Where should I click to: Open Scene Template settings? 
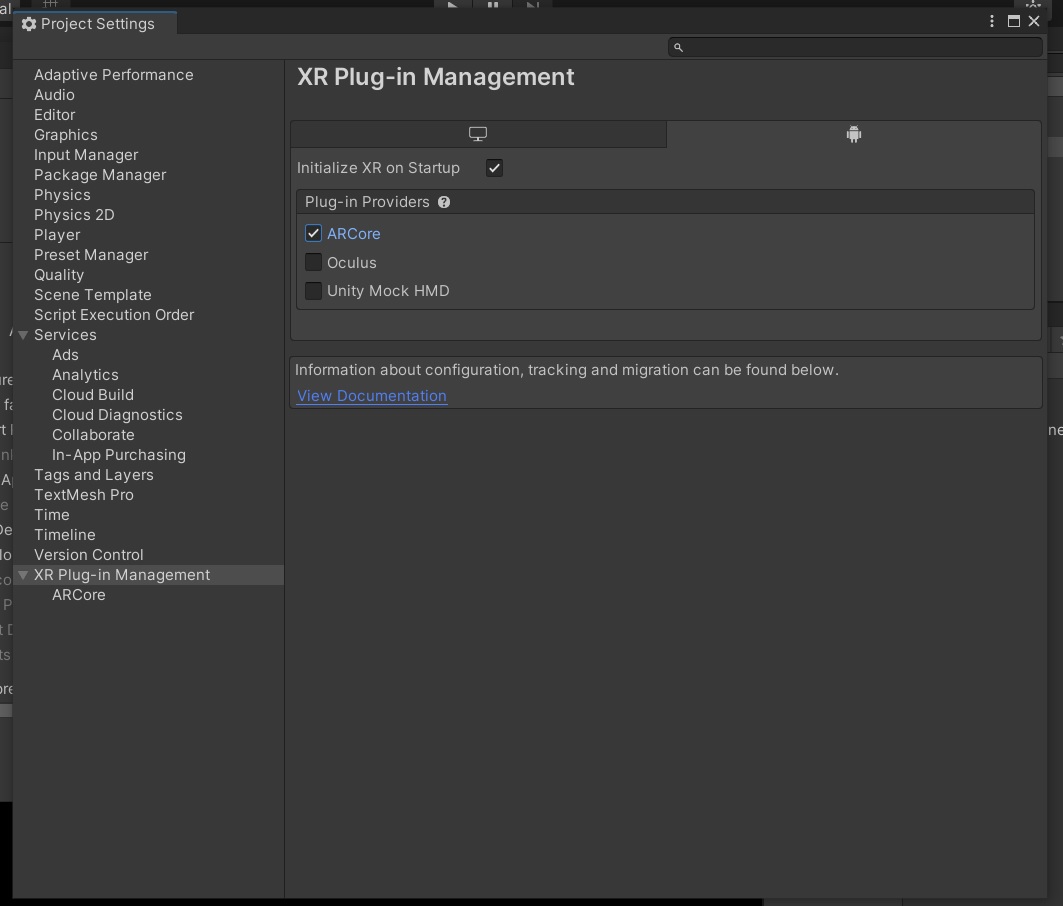93,295
